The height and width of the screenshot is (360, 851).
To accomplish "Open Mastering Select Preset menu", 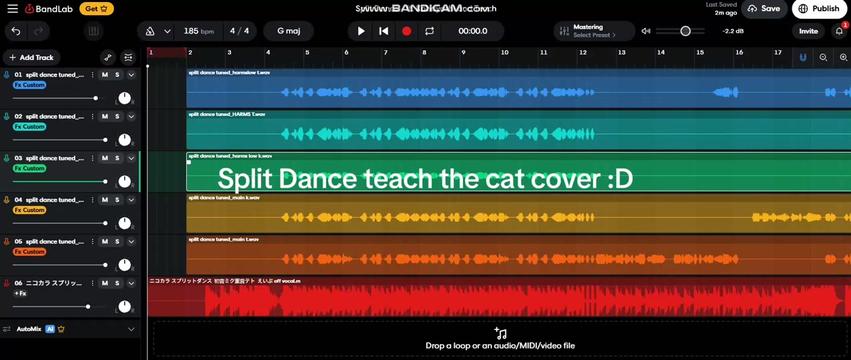I will (594, 31).
